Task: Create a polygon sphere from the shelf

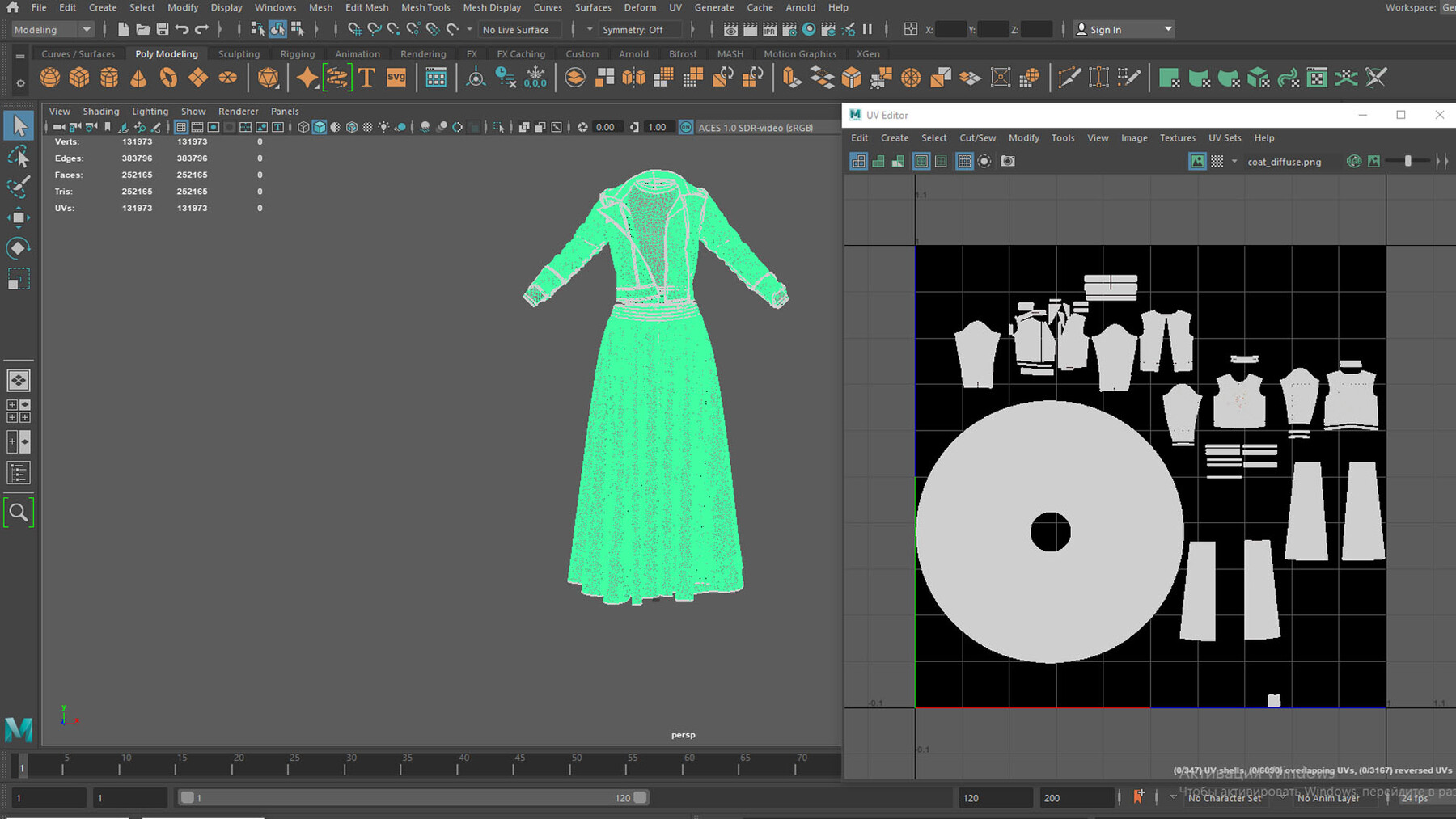Action: [50, 78]
